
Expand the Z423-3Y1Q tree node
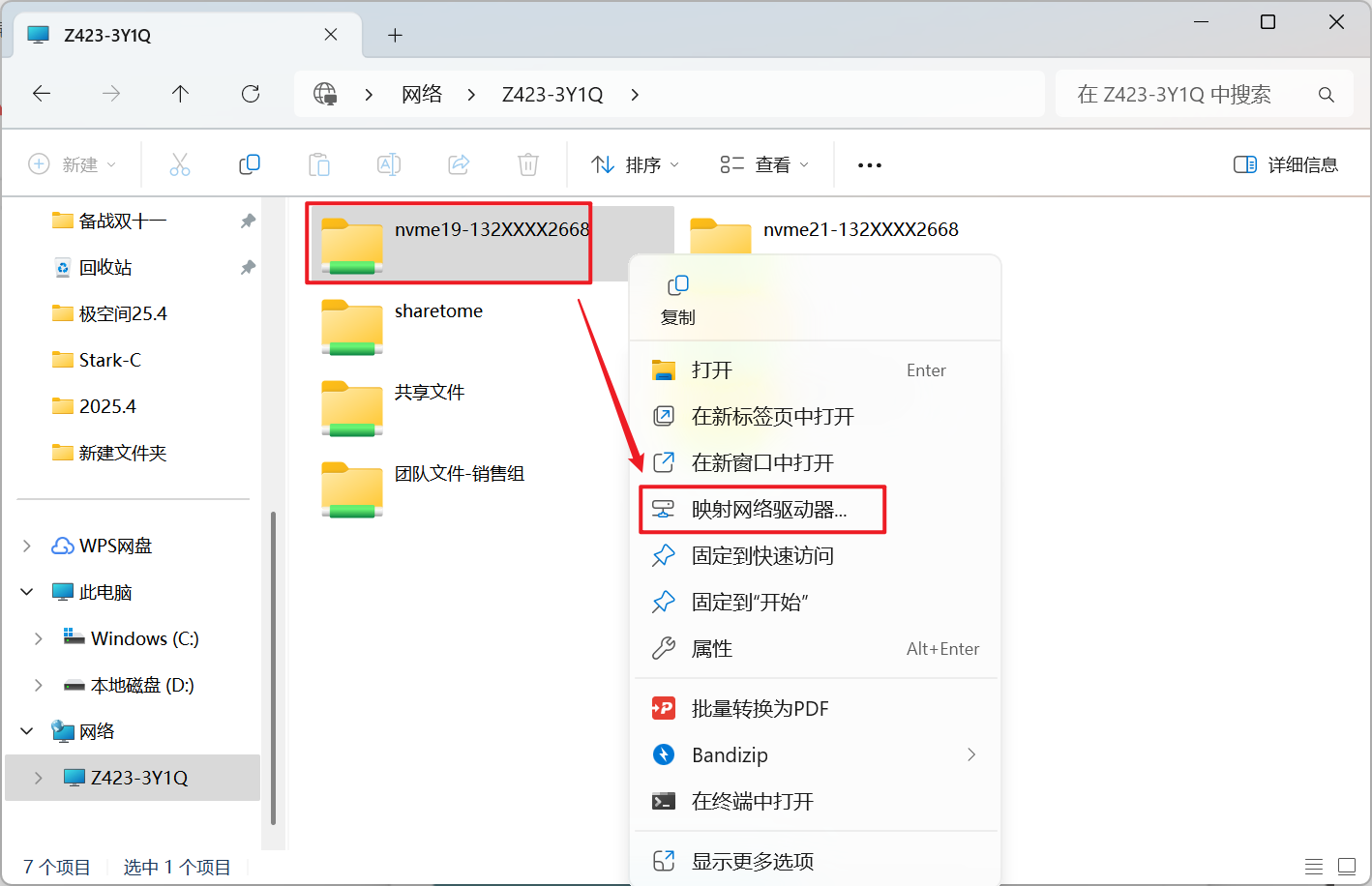(x=39, y=778)
